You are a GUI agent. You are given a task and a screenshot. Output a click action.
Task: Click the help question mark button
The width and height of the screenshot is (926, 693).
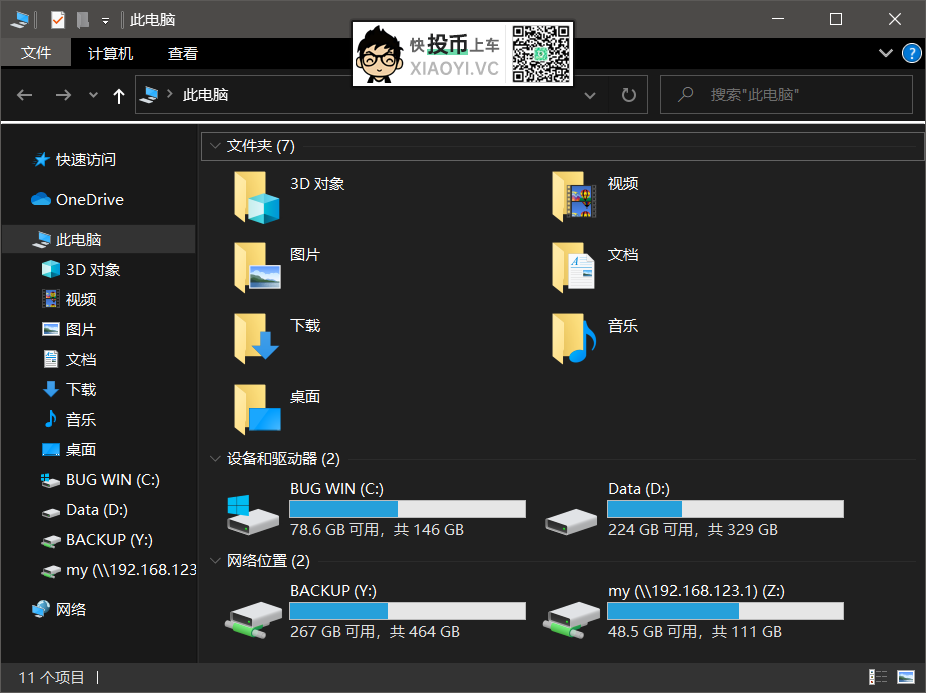click(x=911, y=53)
